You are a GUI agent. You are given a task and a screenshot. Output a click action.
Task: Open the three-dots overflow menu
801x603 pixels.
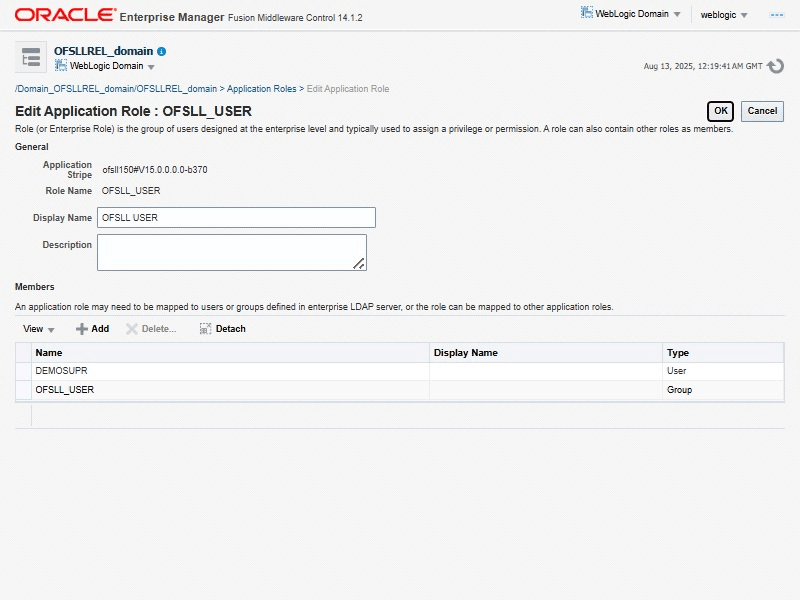pos(776,15)
